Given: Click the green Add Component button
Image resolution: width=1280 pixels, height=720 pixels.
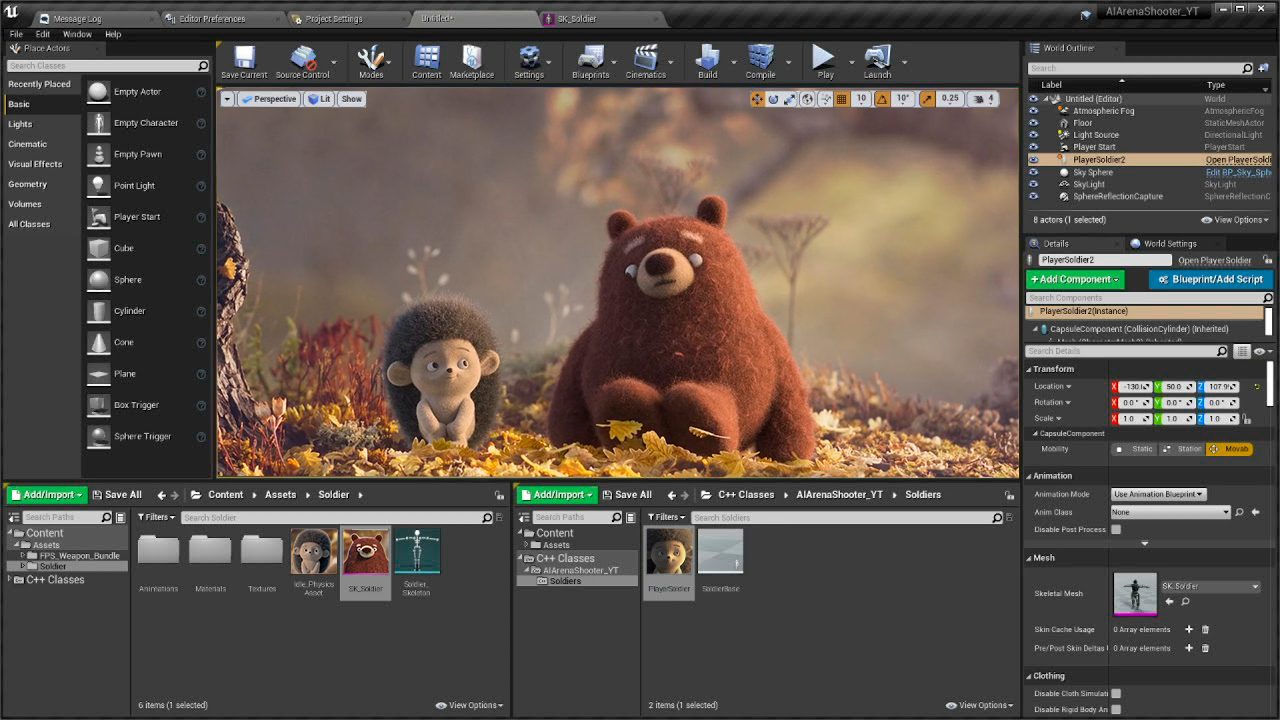Looking at the screenshot, I should 1075,279.
